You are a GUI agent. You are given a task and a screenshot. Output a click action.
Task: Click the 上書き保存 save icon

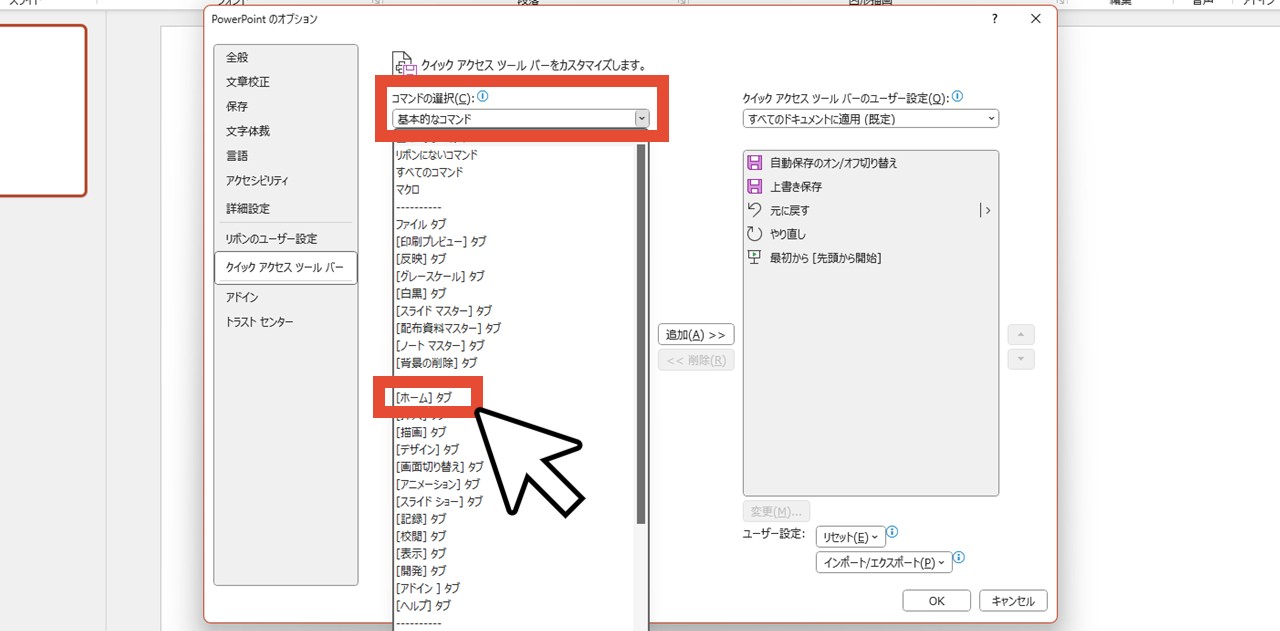tap(755, 186)
